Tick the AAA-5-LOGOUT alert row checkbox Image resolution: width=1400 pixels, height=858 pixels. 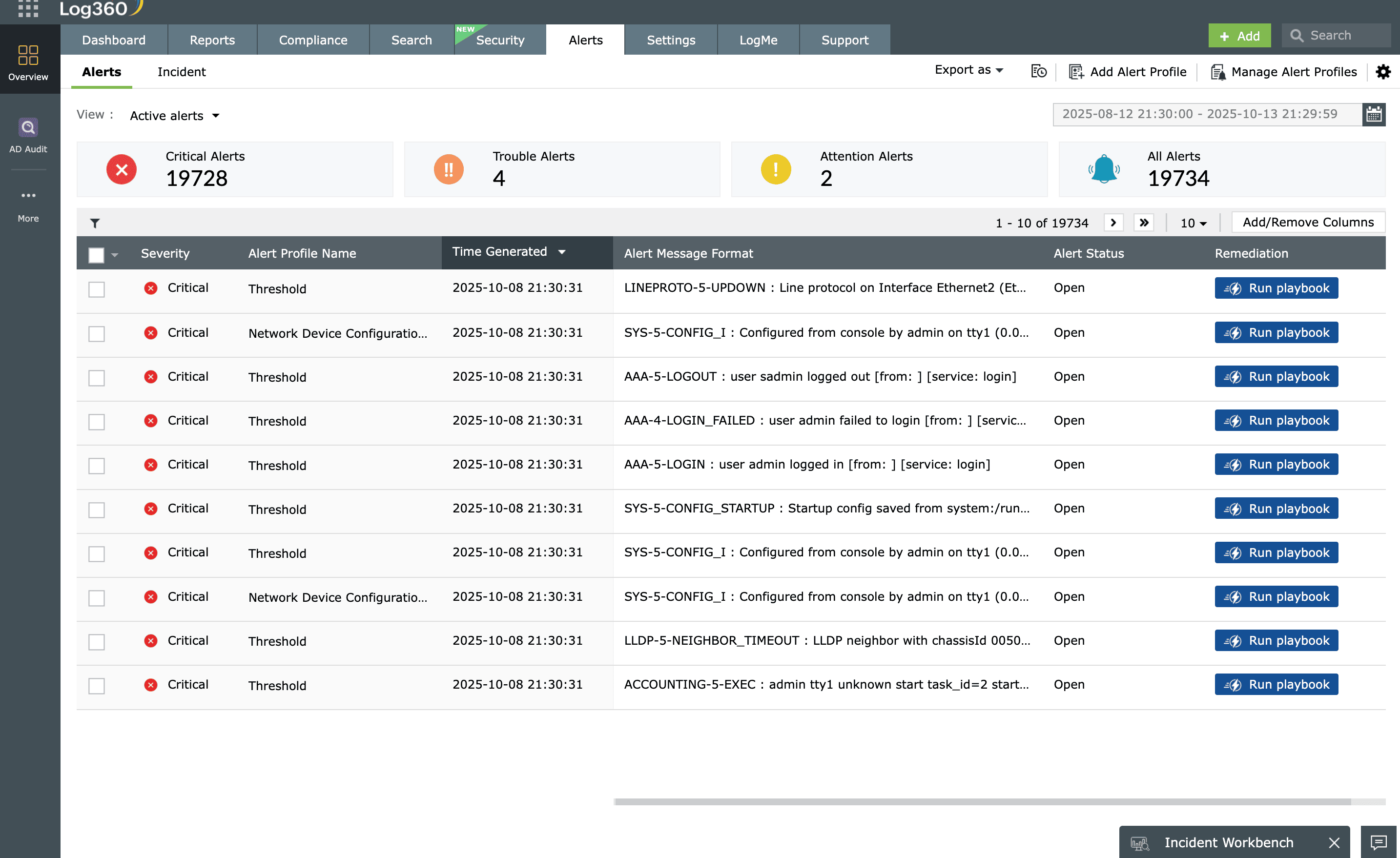(97, 378)
